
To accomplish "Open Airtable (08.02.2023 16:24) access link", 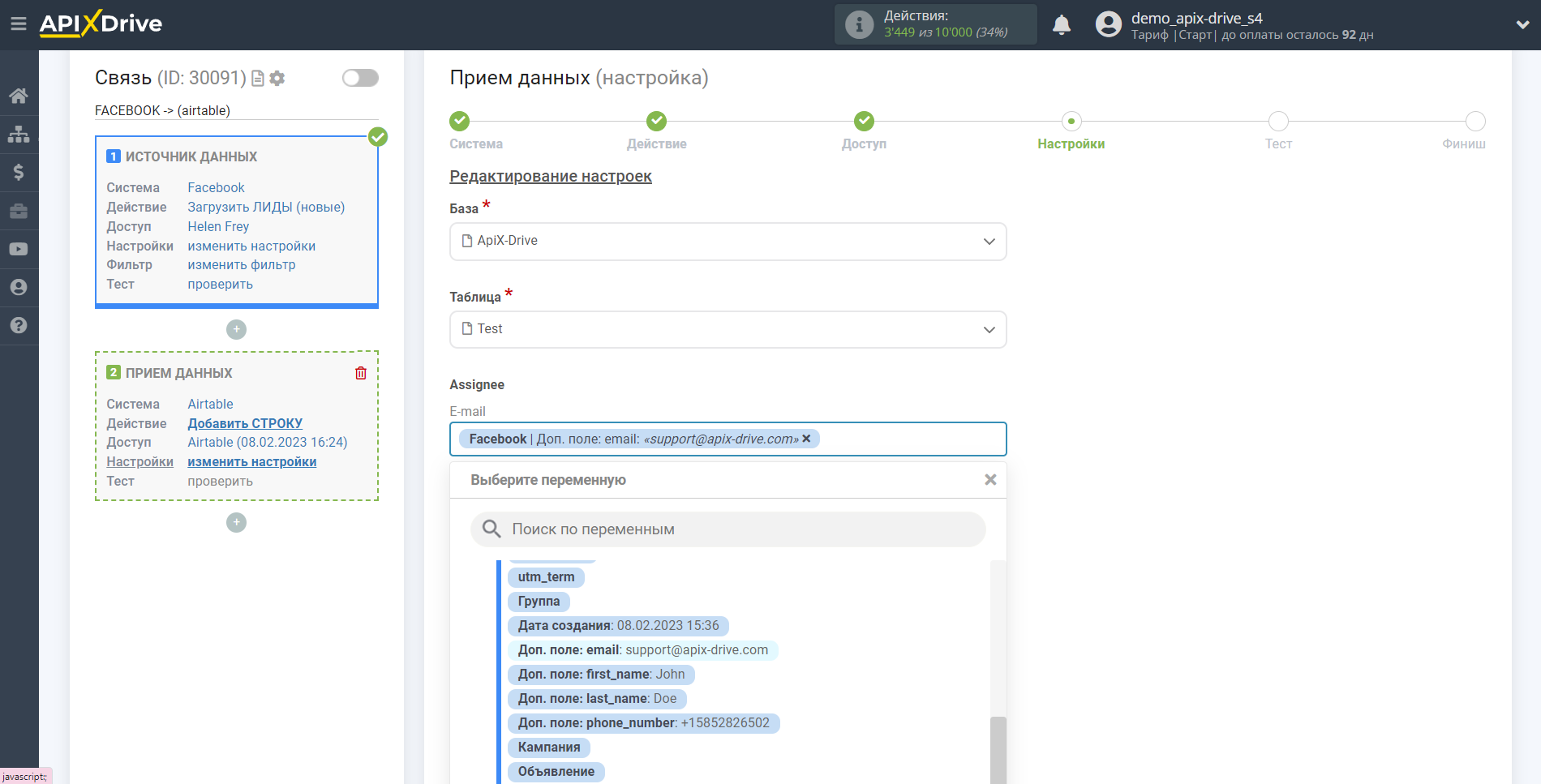I will (x=268, y=442).
